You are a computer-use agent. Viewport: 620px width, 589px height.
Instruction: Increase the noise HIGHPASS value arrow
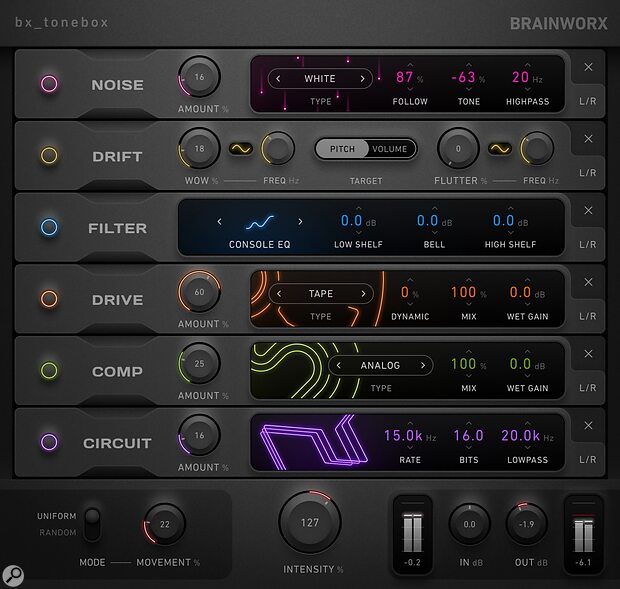point(527,65)
